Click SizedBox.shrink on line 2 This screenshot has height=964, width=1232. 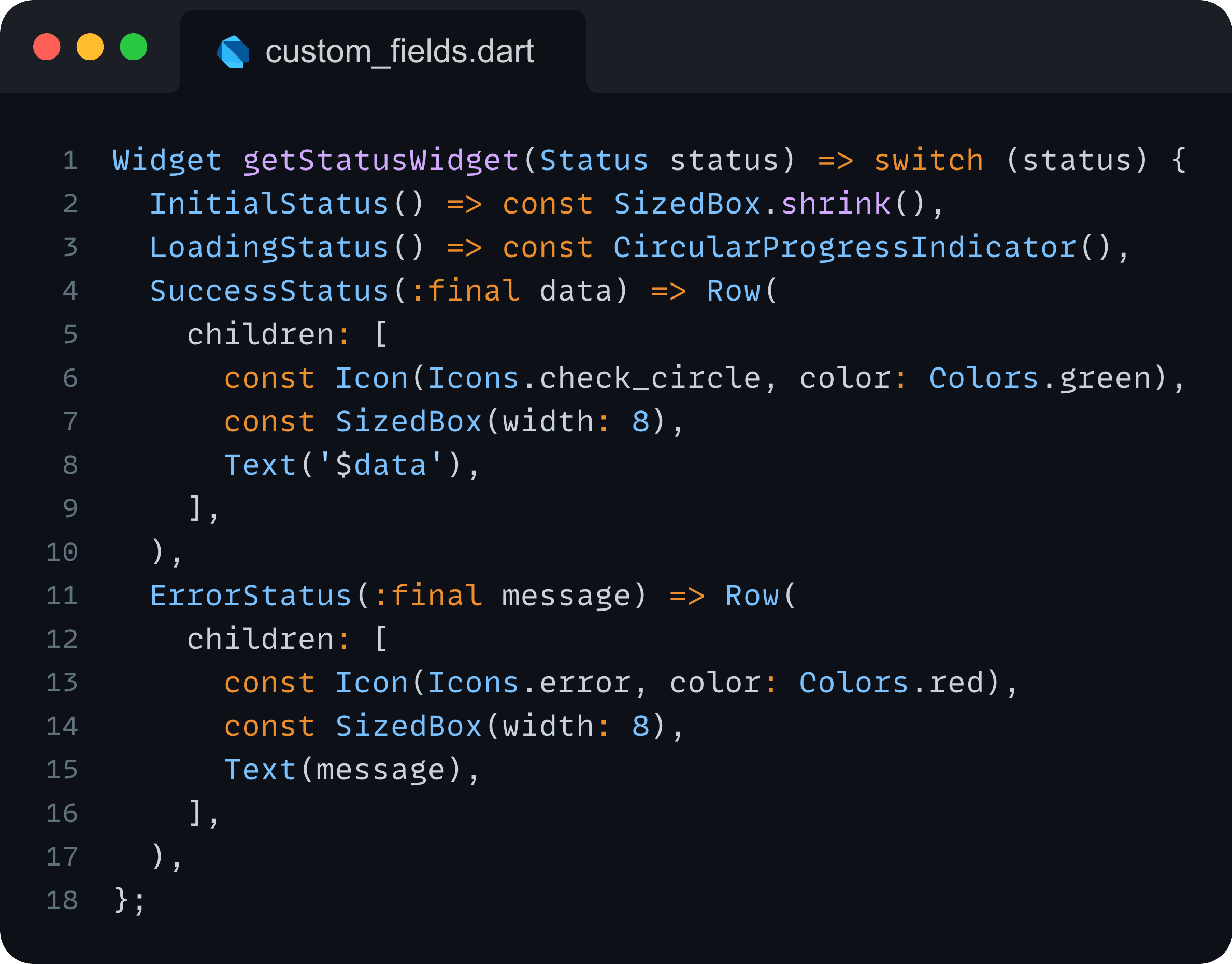752,204
